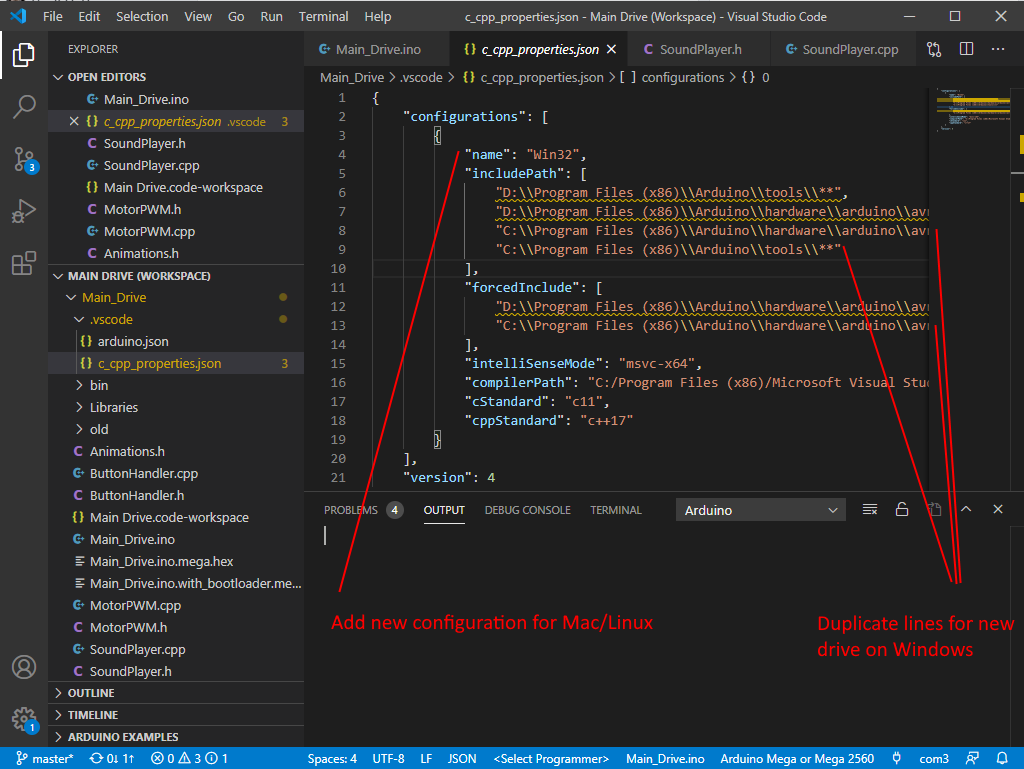The width and height of the screenshot is (1024, 769).
Task: Open the output log file icon
Action: coord(934,509)
